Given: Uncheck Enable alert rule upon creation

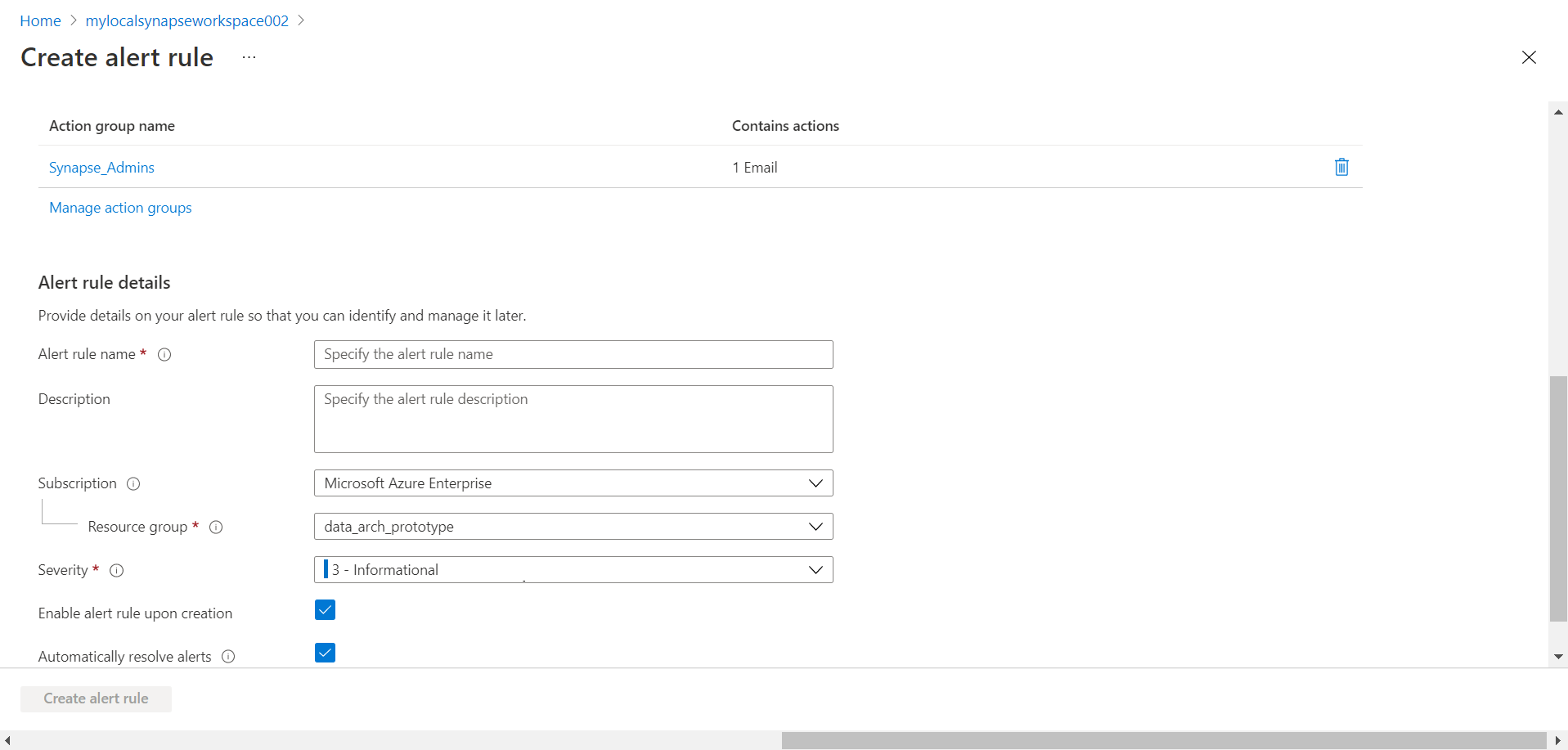Looking at the screenshot, I should (x=325, y=610).
